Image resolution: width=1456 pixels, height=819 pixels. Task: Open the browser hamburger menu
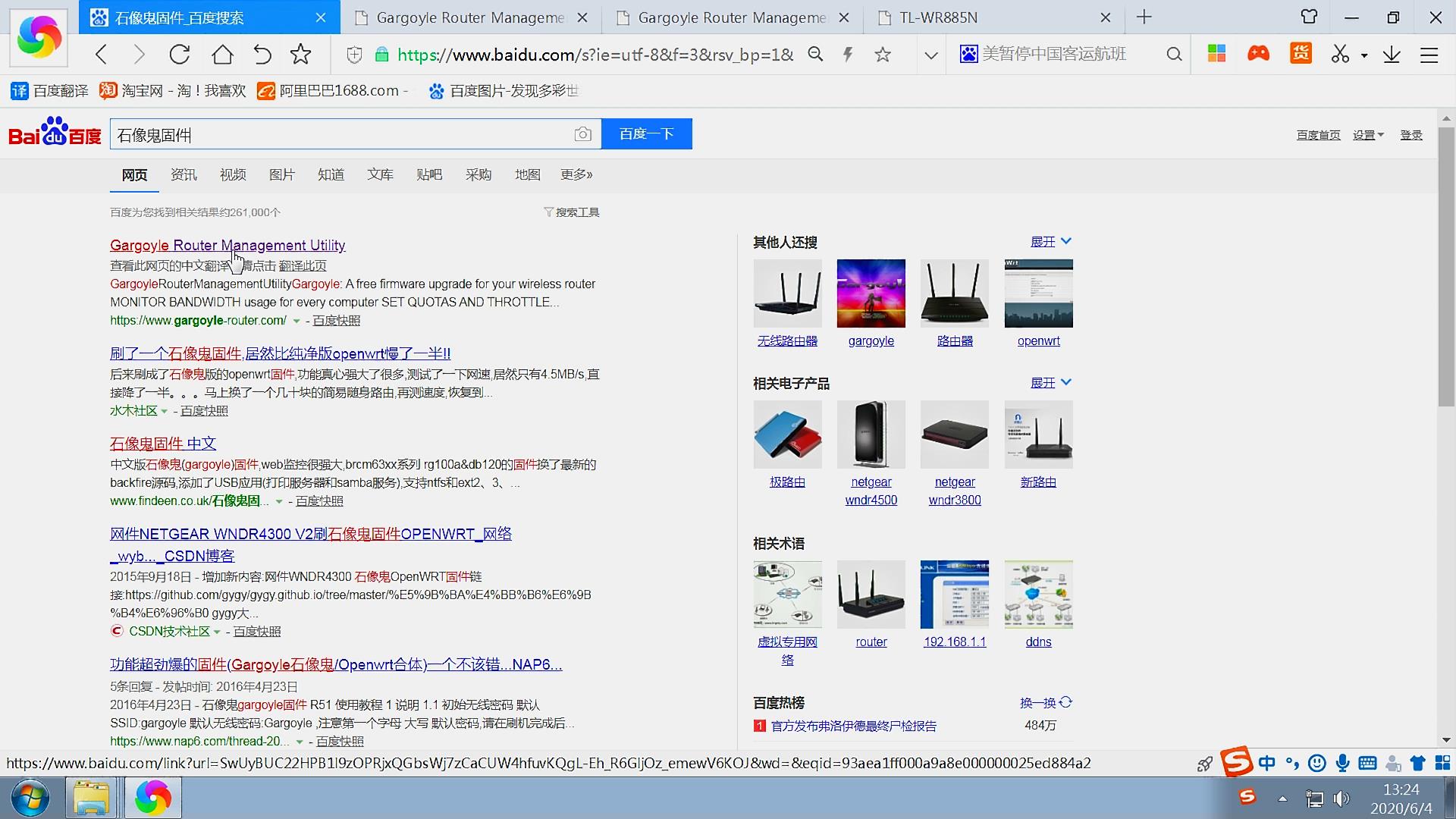tap(1430, 54)
